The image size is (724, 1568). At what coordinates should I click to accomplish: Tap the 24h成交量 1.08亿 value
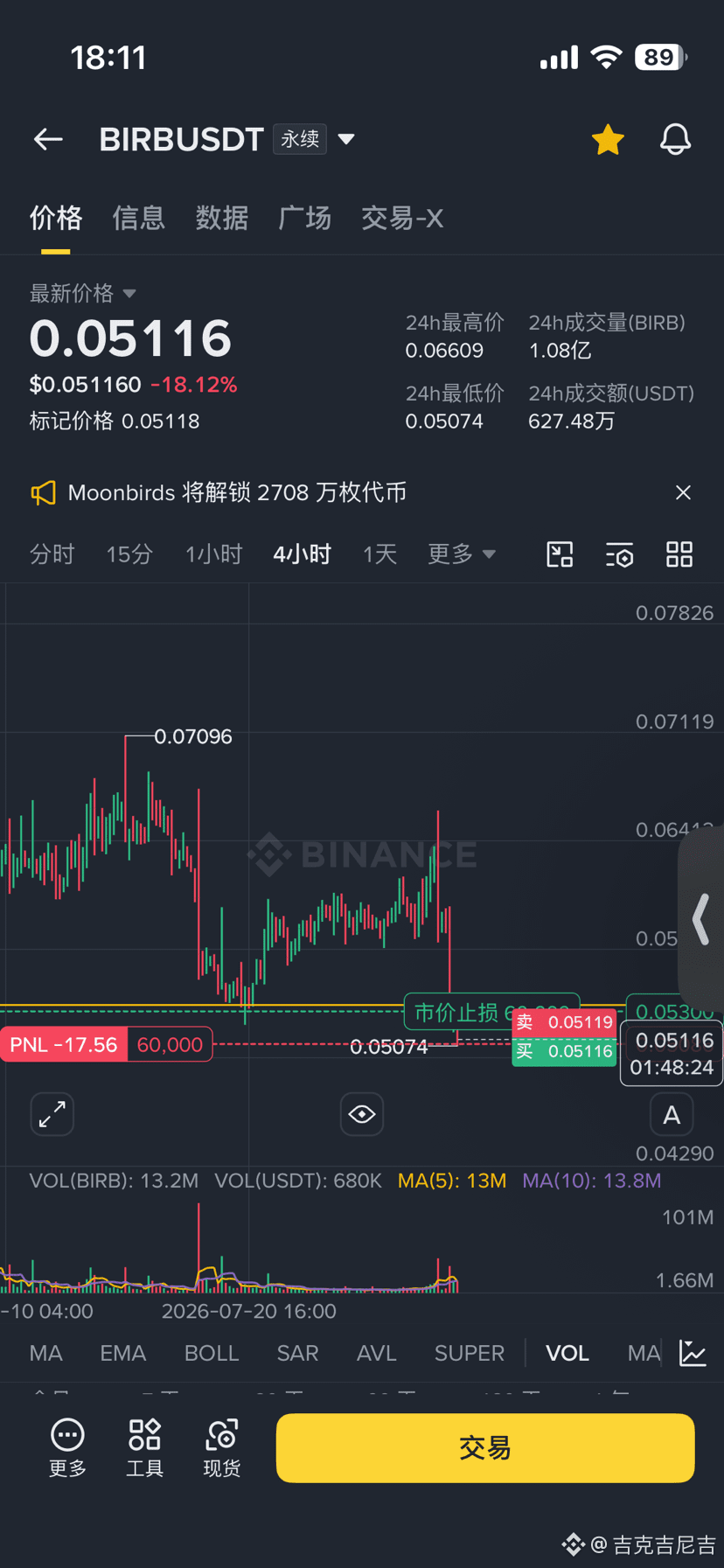click(560, 351)
